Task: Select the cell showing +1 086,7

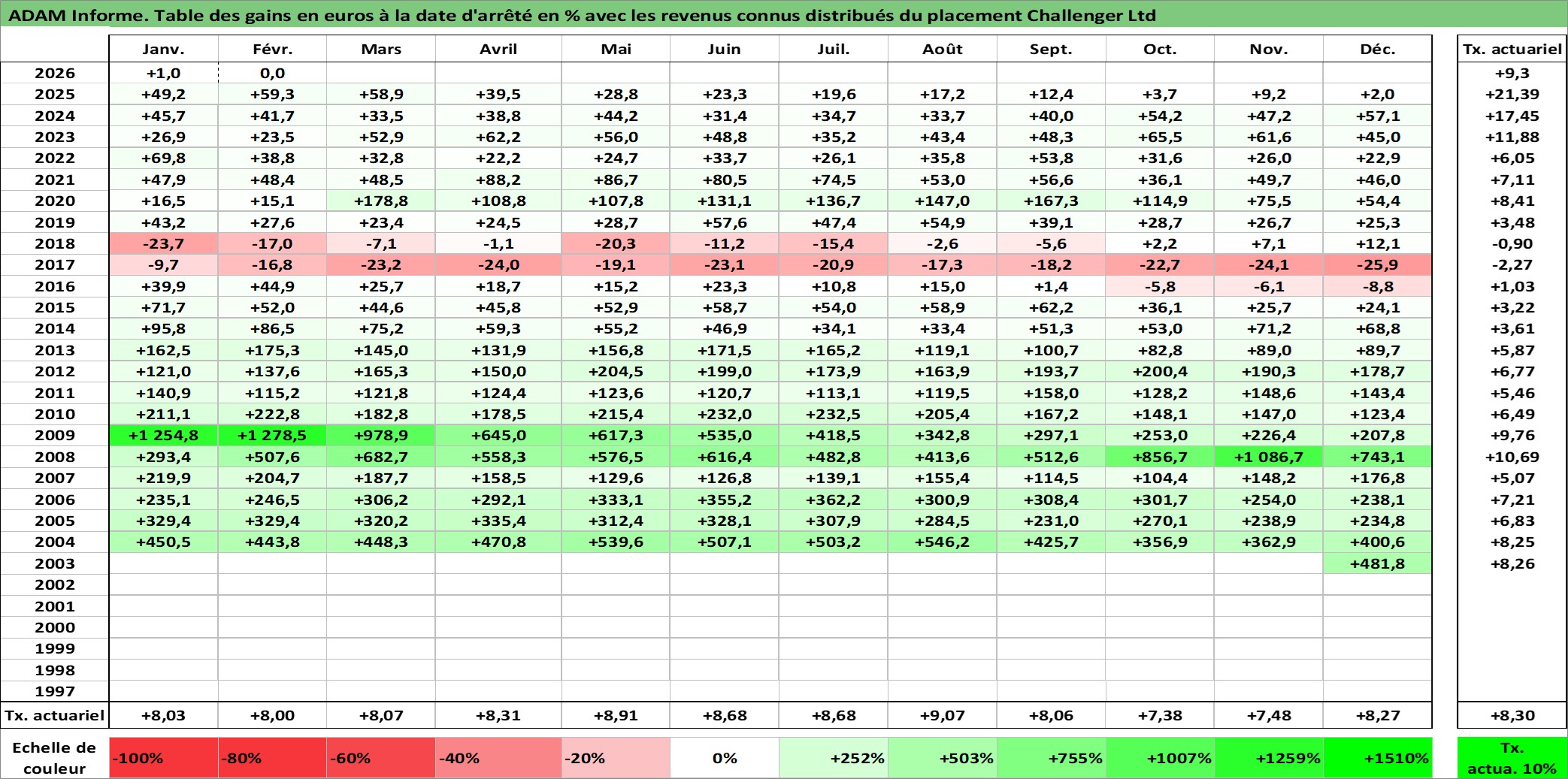Action: [1269, 457]
